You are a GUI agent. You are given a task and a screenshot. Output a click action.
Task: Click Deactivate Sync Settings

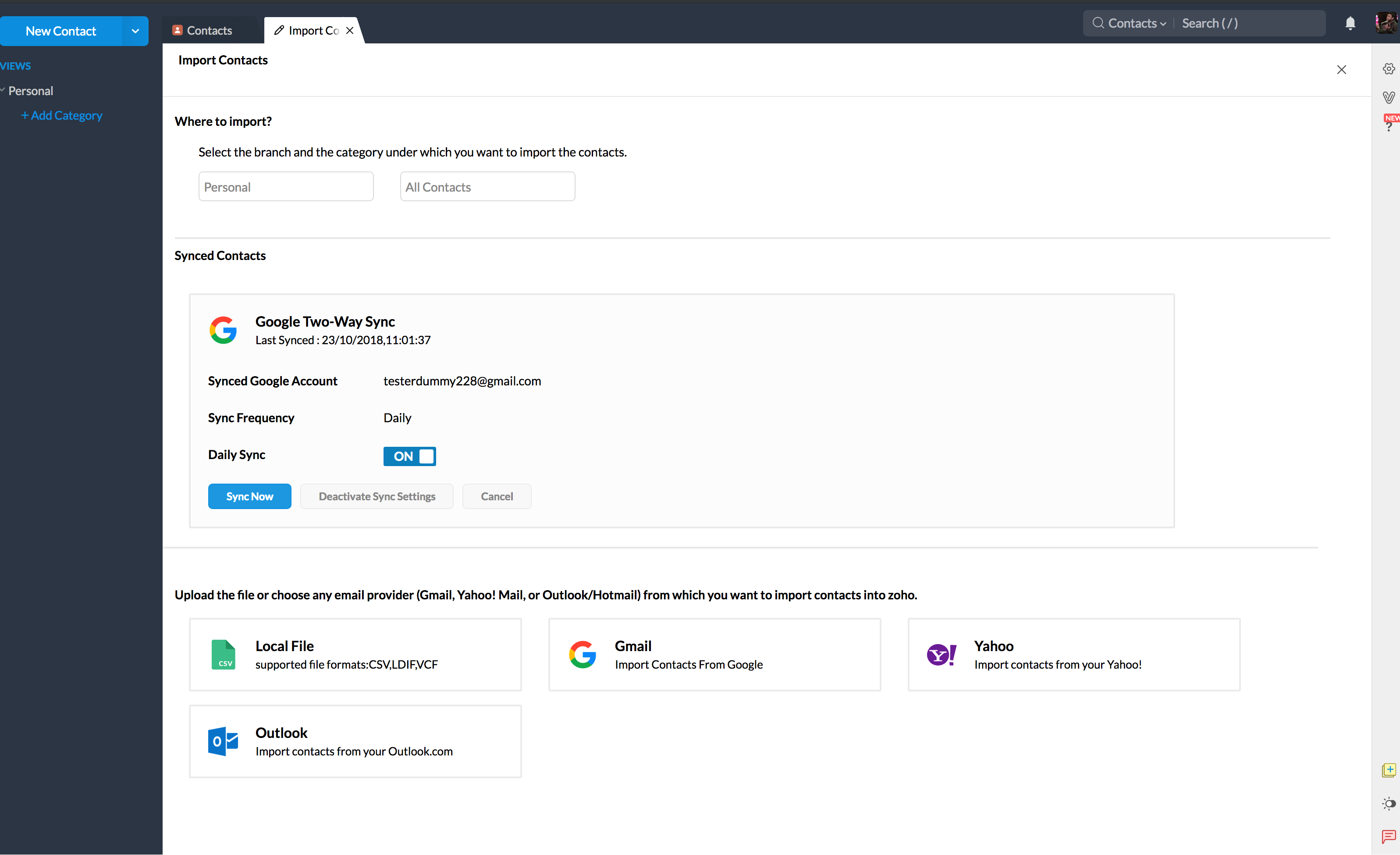[377, 496]
